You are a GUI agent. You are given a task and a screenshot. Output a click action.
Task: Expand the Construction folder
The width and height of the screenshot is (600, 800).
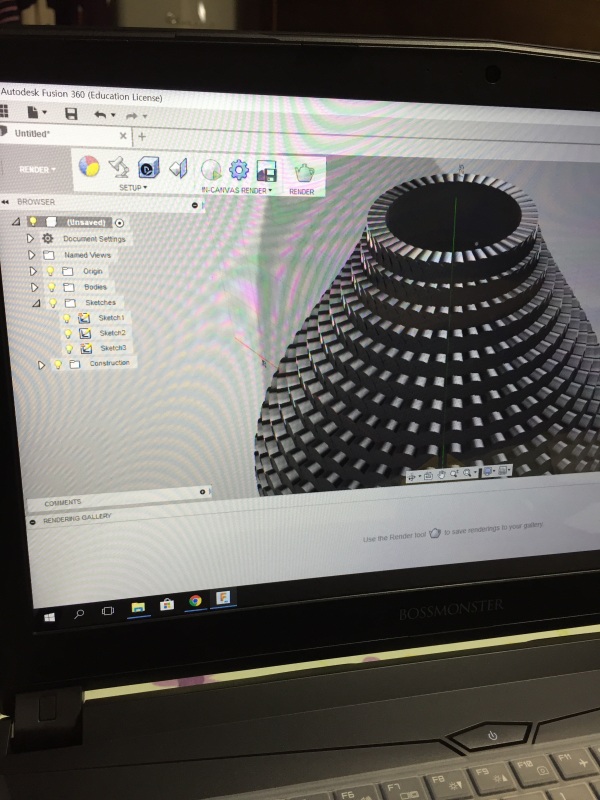pyautogui.click(x=41, y=365)
